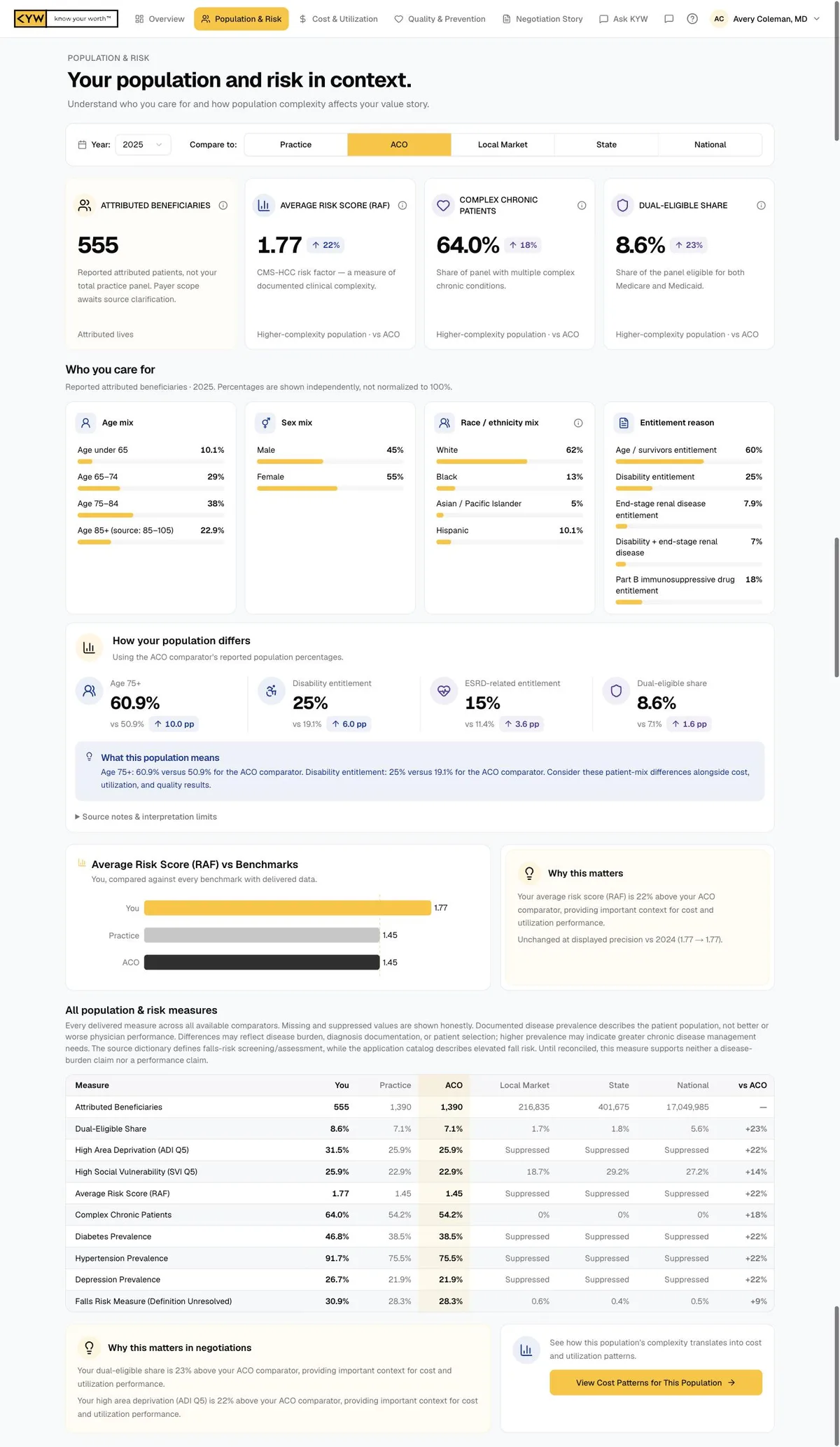Click the Practice 1.45 benchmark bar
Viewport: 840px width, 1447px height.
(x=262, y=935)
